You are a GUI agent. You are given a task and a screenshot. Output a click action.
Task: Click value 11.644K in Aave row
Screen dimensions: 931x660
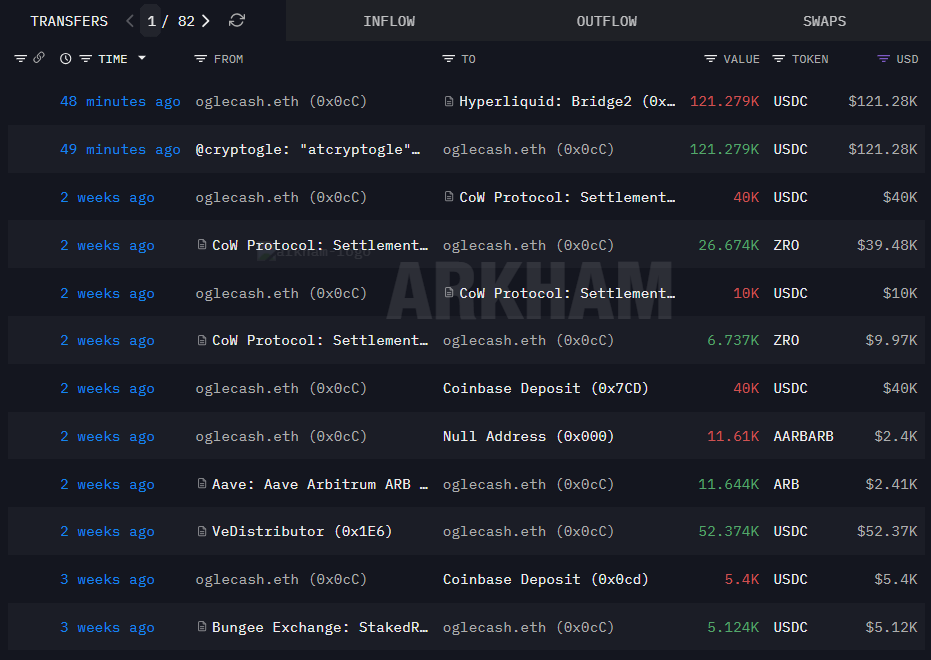coord(729,484)
